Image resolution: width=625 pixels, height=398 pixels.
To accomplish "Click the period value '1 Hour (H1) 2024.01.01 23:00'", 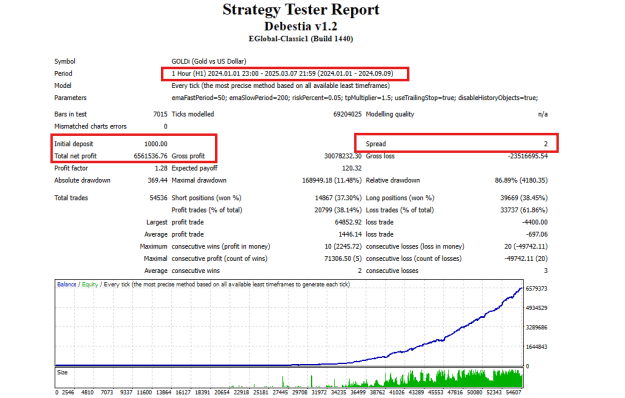I will pyautogui.click(x=215, y=74).
